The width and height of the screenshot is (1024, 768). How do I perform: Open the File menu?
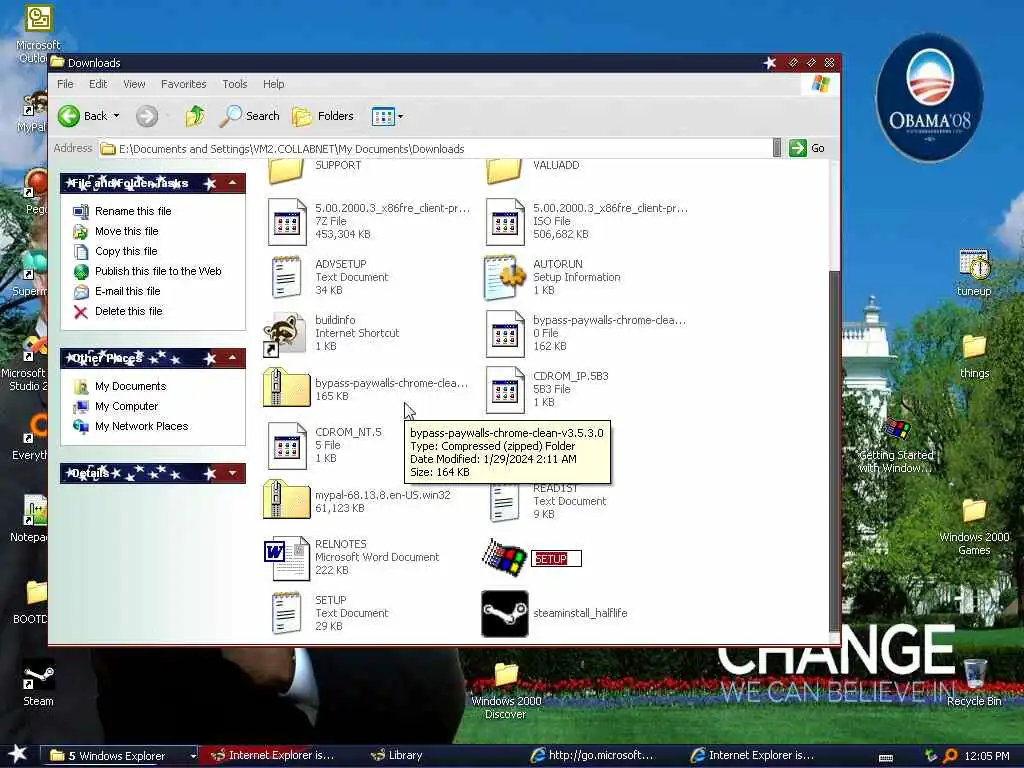[x=65, y=84]
